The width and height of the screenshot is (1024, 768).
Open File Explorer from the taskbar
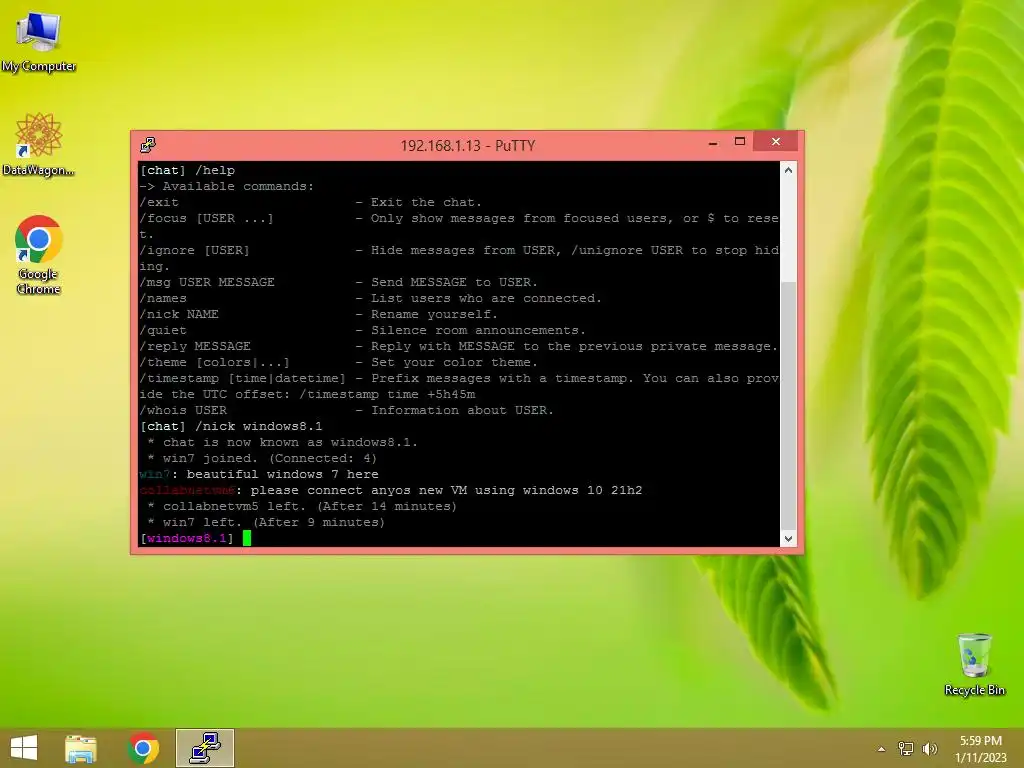click(81, 748)
